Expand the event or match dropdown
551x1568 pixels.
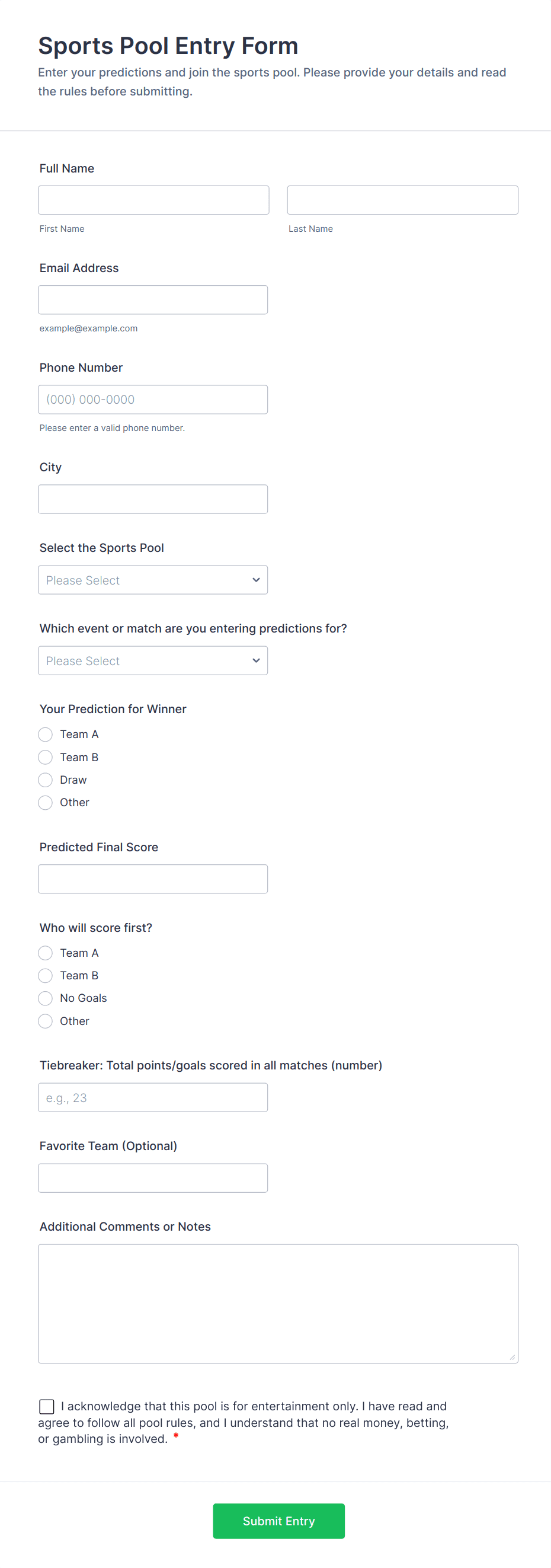coord(153,660)
